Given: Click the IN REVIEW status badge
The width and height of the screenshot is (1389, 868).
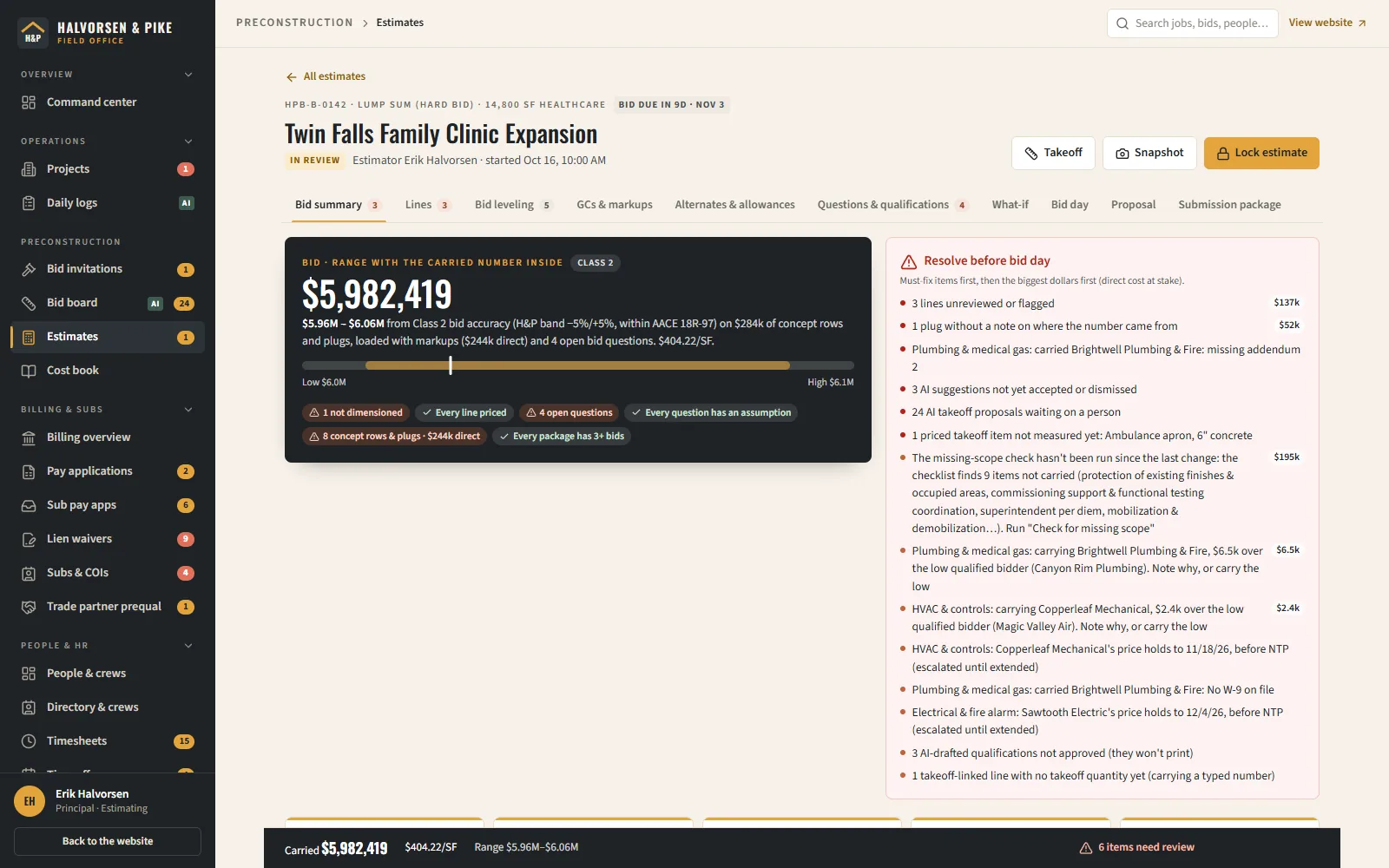Looking at the screenshot, I should 315,161.
